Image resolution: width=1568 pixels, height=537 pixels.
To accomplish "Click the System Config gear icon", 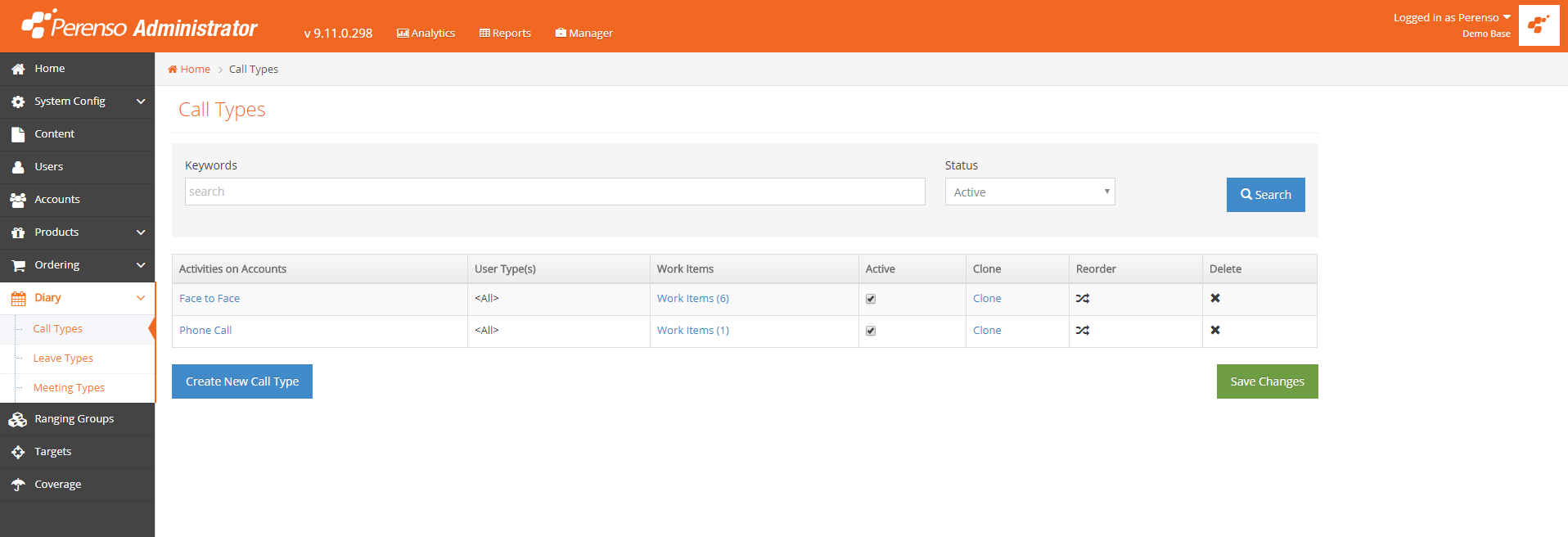I will [18, 102].
